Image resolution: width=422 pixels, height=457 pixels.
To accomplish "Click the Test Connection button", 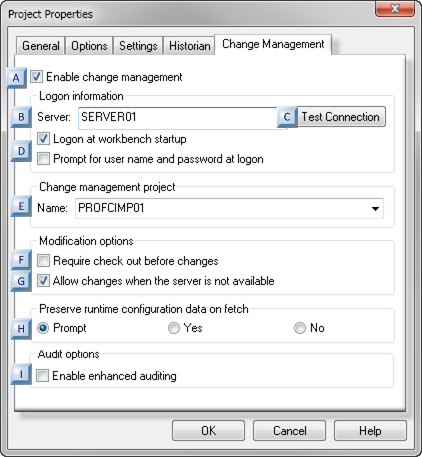I will click(x=341, y=117).
